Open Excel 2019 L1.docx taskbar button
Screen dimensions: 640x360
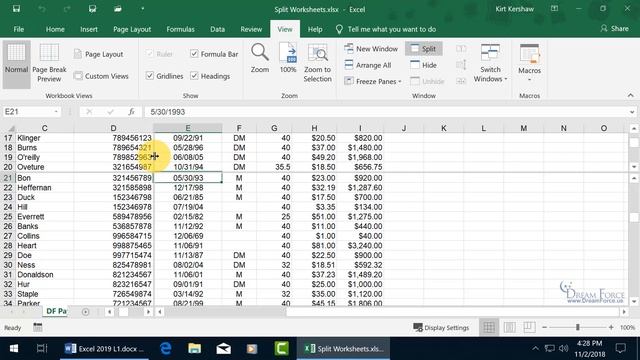(104, 349)
